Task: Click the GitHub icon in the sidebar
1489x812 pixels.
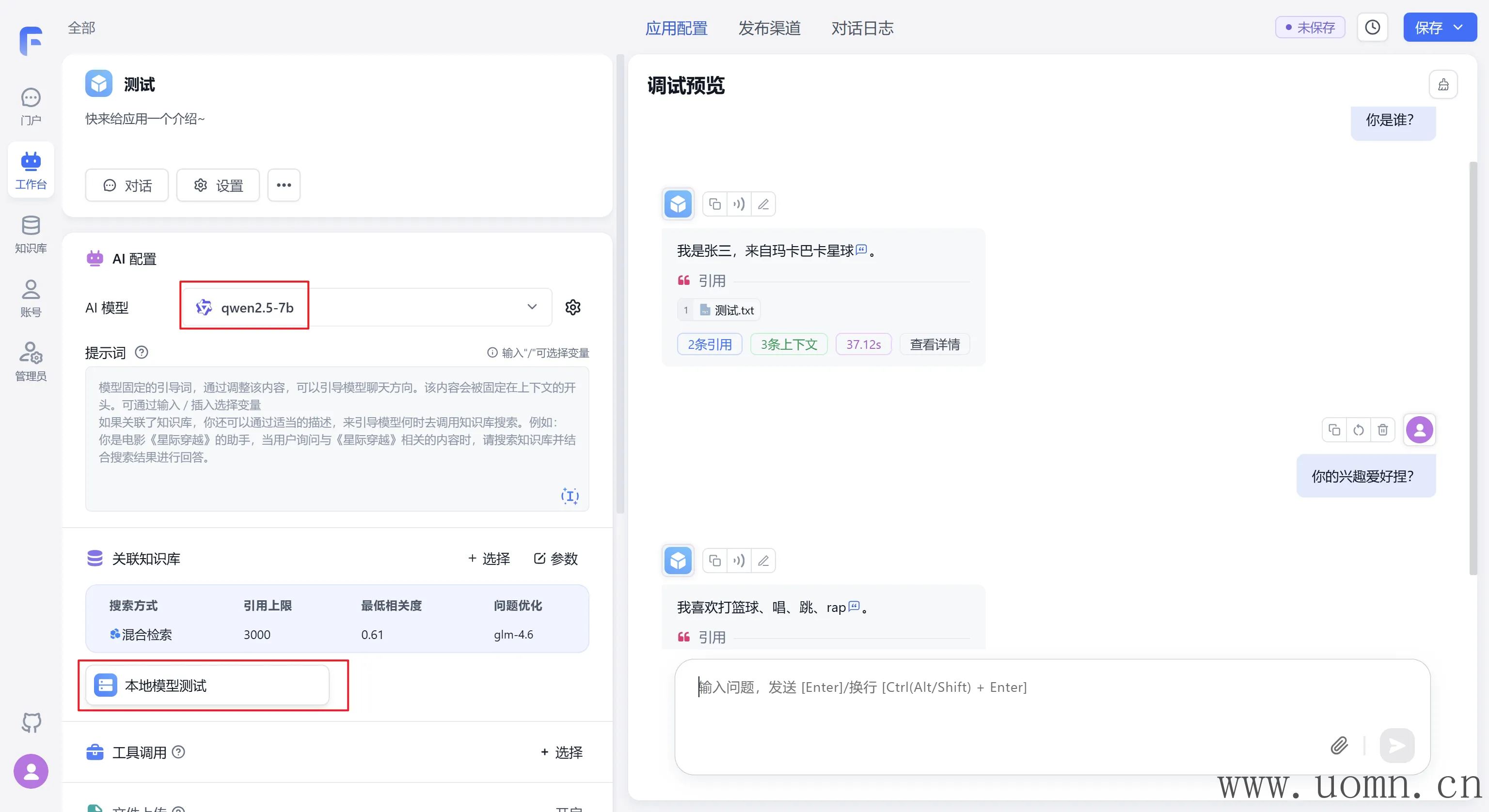Action: coord(31,722)
